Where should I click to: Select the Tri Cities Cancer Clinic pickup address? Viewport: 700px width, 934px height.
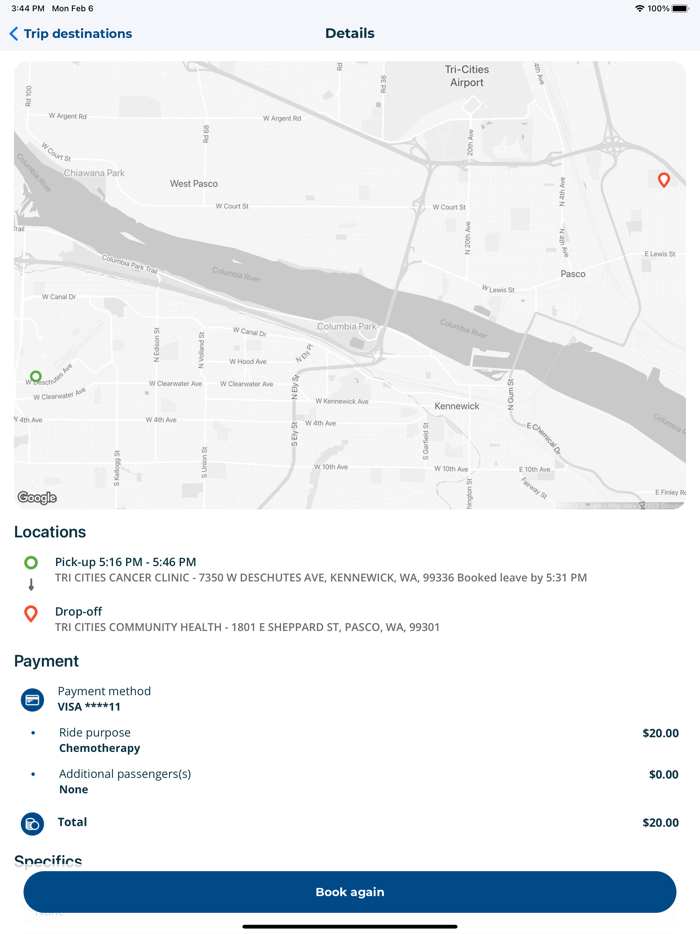[x=320, y=577]
